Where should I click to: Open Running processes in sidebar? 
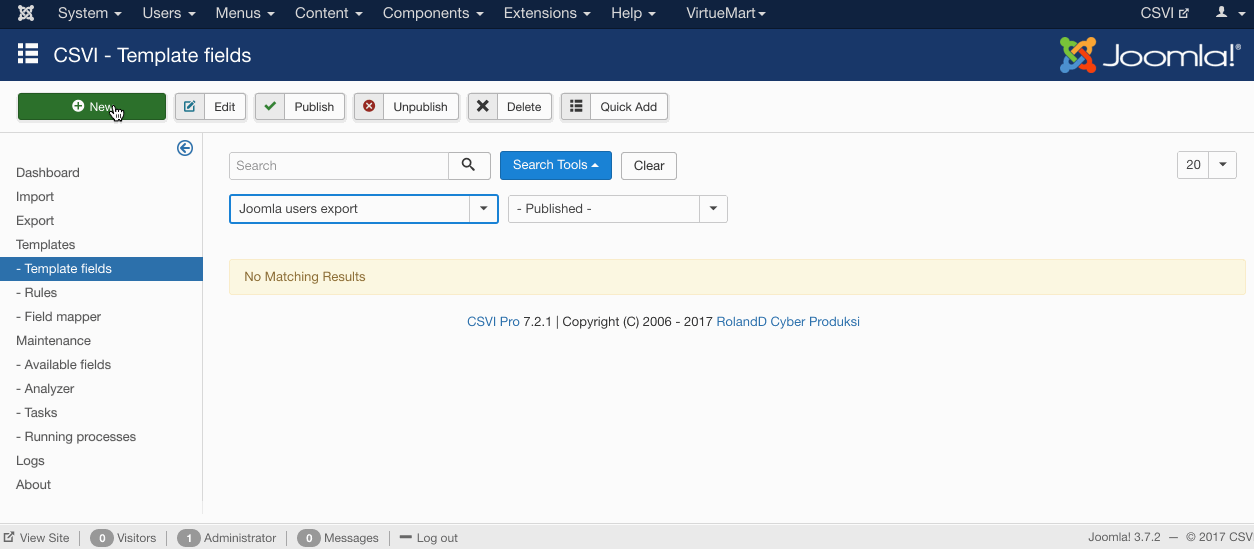76,437
